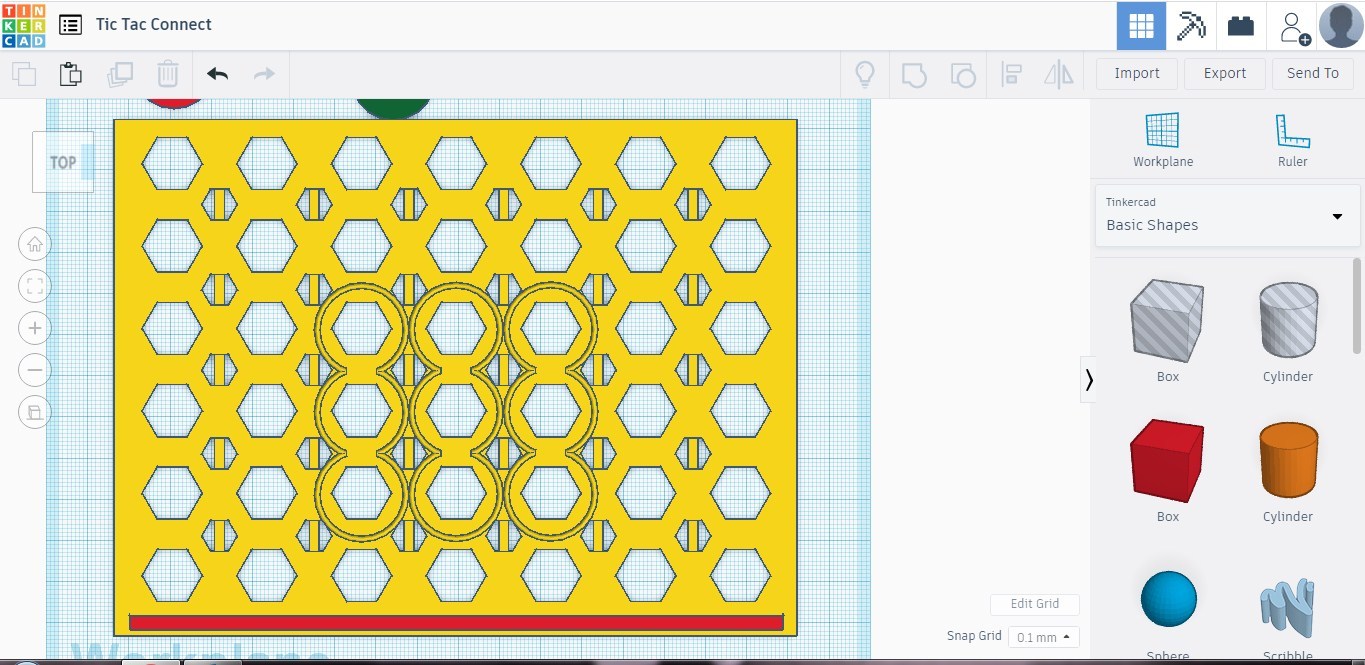Viewport: 1365px width, 665px height.
Task: Select the Mirror/Flip tool
Action: [1058, 73]
